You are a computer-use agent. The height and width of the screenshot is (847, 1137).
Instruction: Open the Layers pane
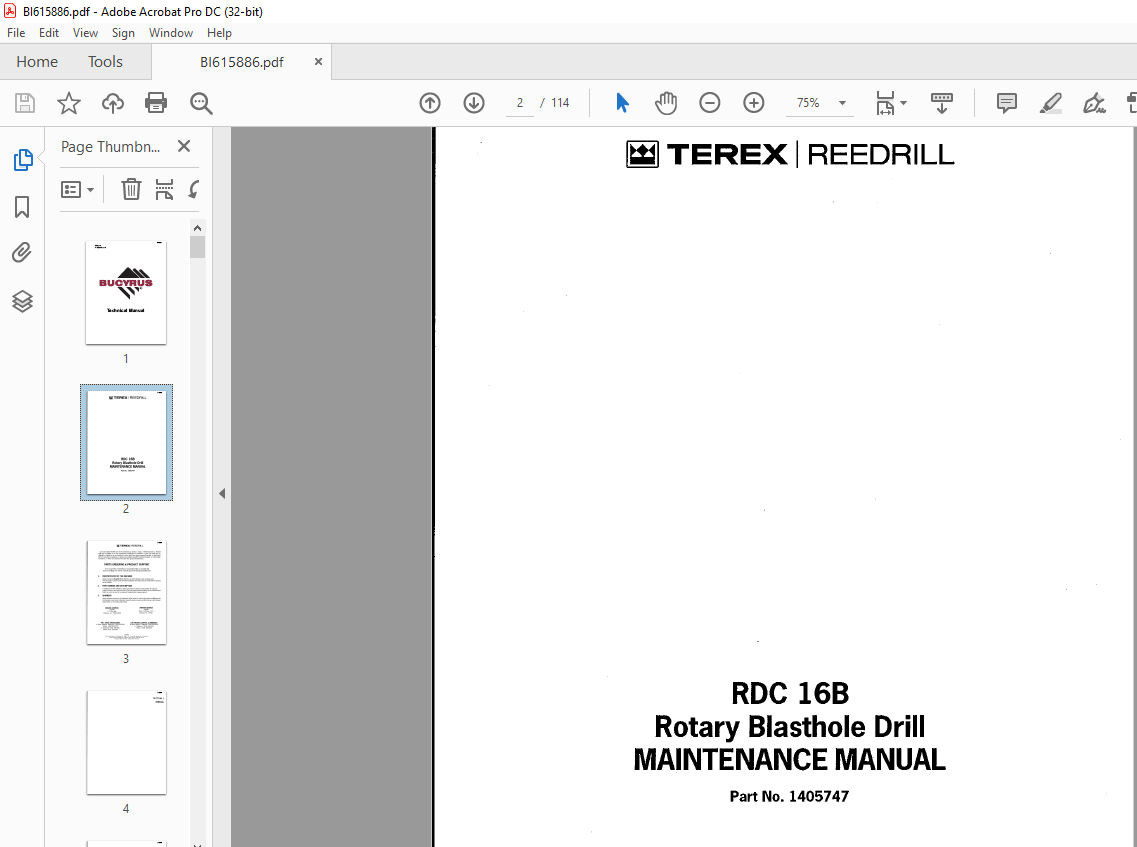pyautogui.click(x=22, y=301)
